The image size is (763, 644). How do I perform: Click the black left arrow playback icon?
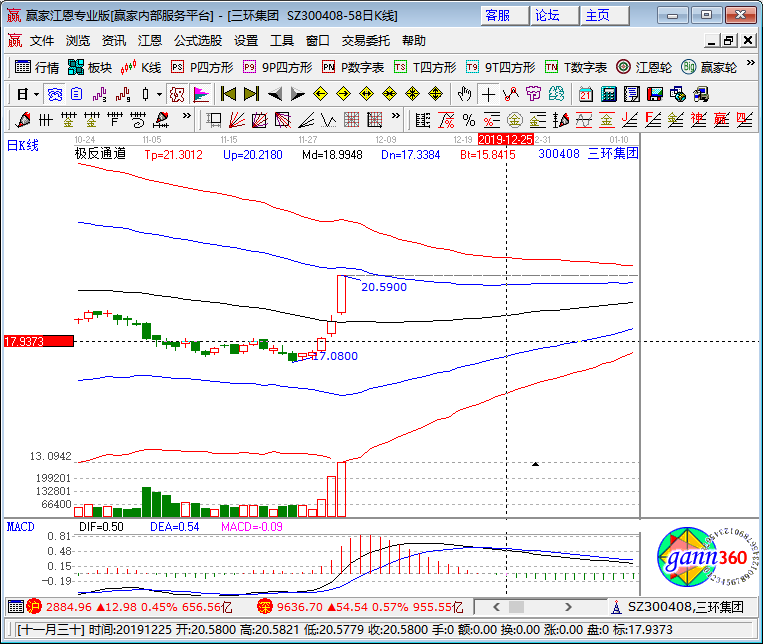[275, 94]
